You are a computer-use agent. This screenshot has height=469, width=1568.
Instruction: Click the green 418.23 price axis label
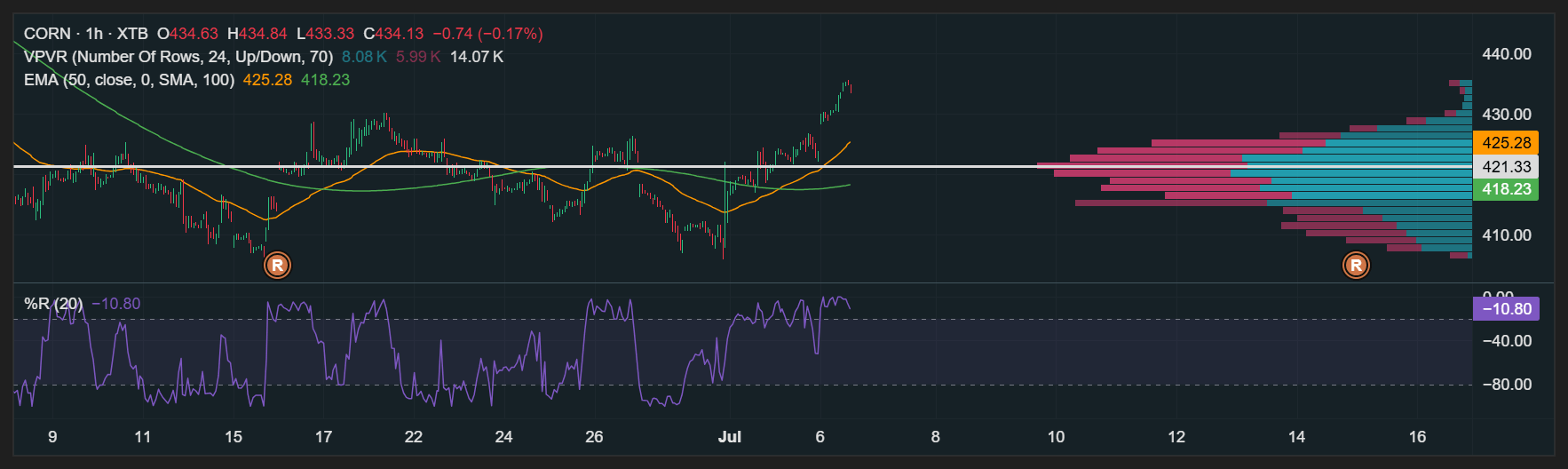(x=1506, y=189)
